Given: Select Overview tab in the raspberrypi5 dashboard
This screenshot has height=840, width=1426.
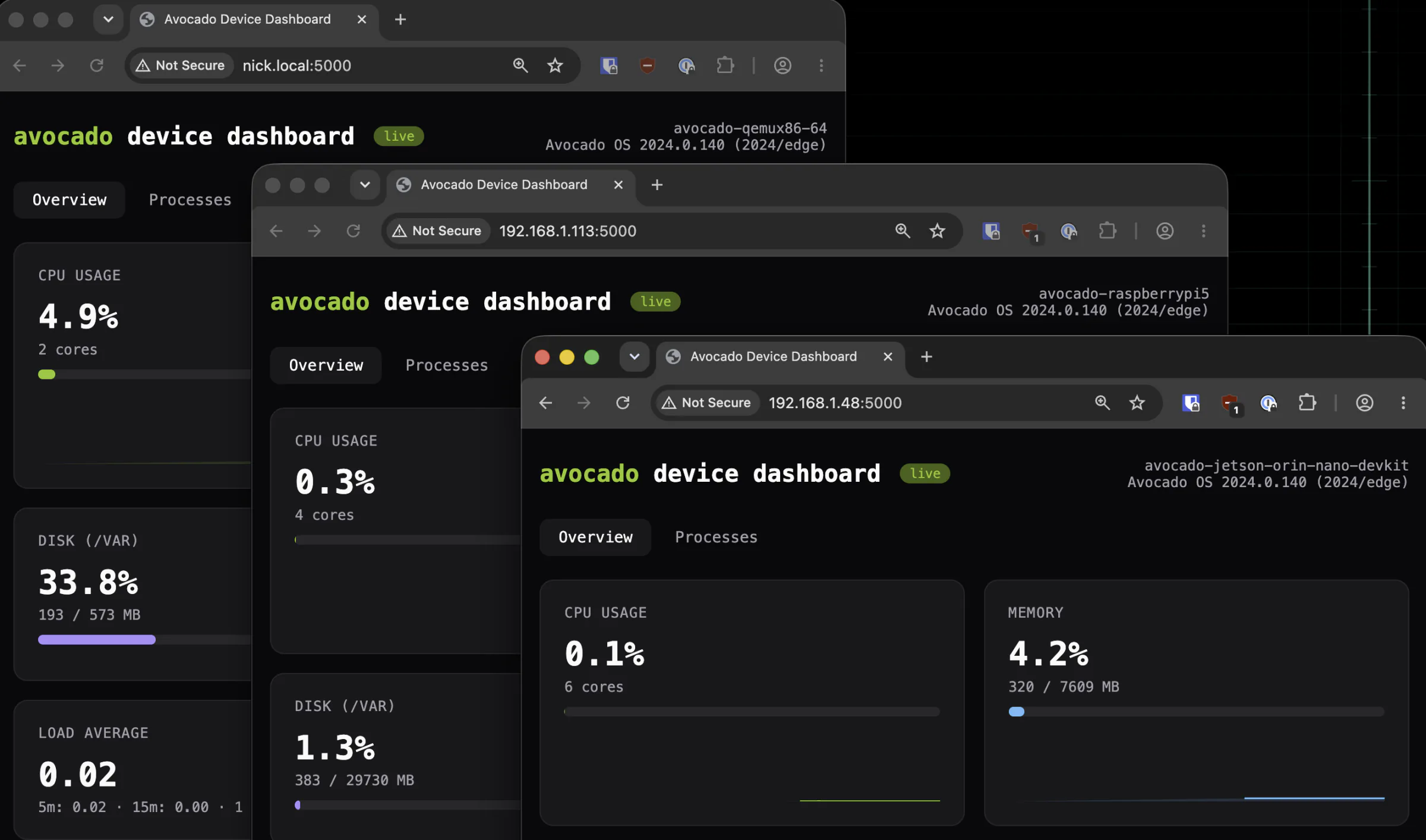Looking at the screenshot, I should click(326, 365).
